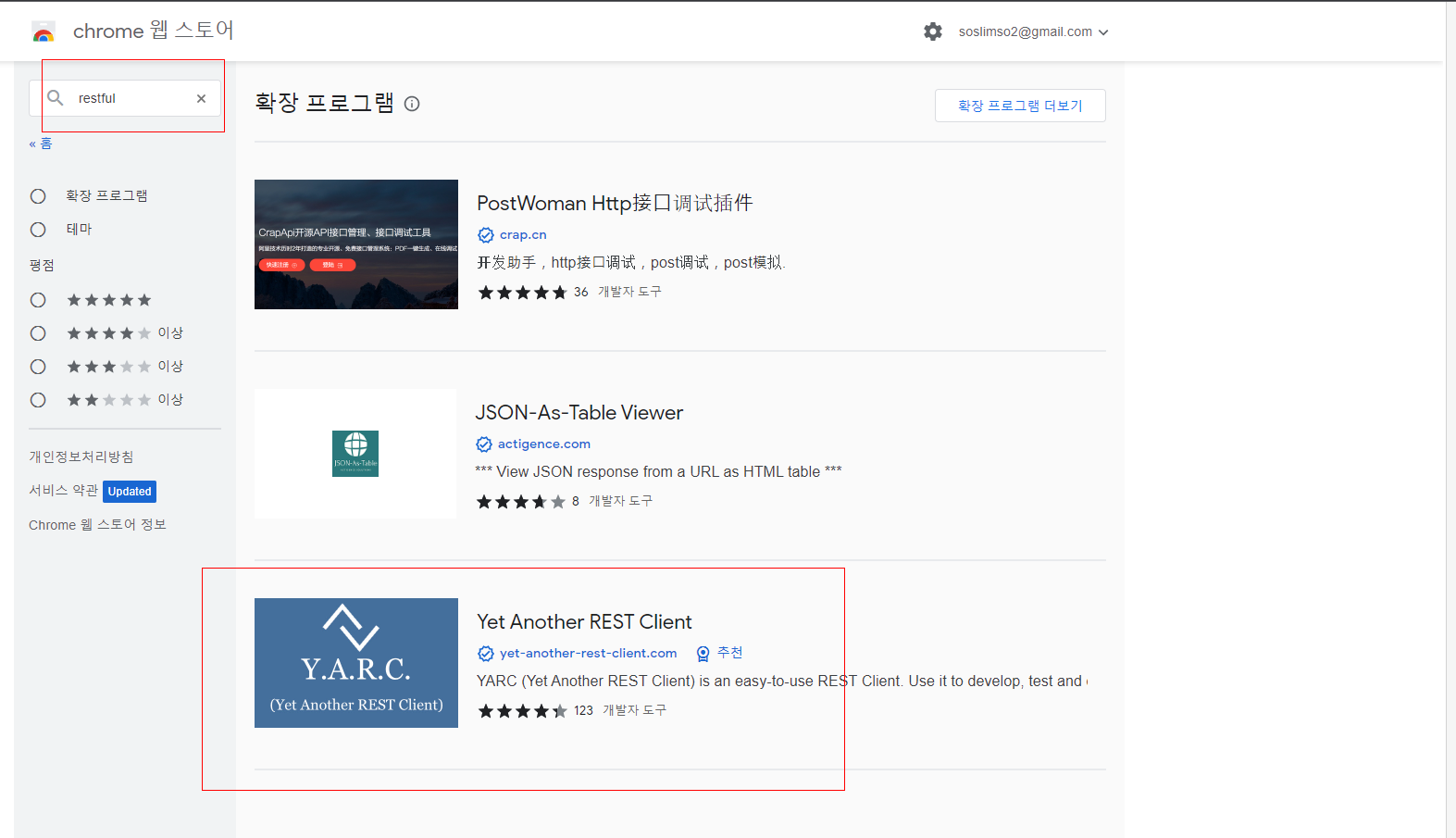The width and height of the screenshot is (1456, 838).
Task: Visit the yet-another-rest-client.com link
Action: [589, 654]
